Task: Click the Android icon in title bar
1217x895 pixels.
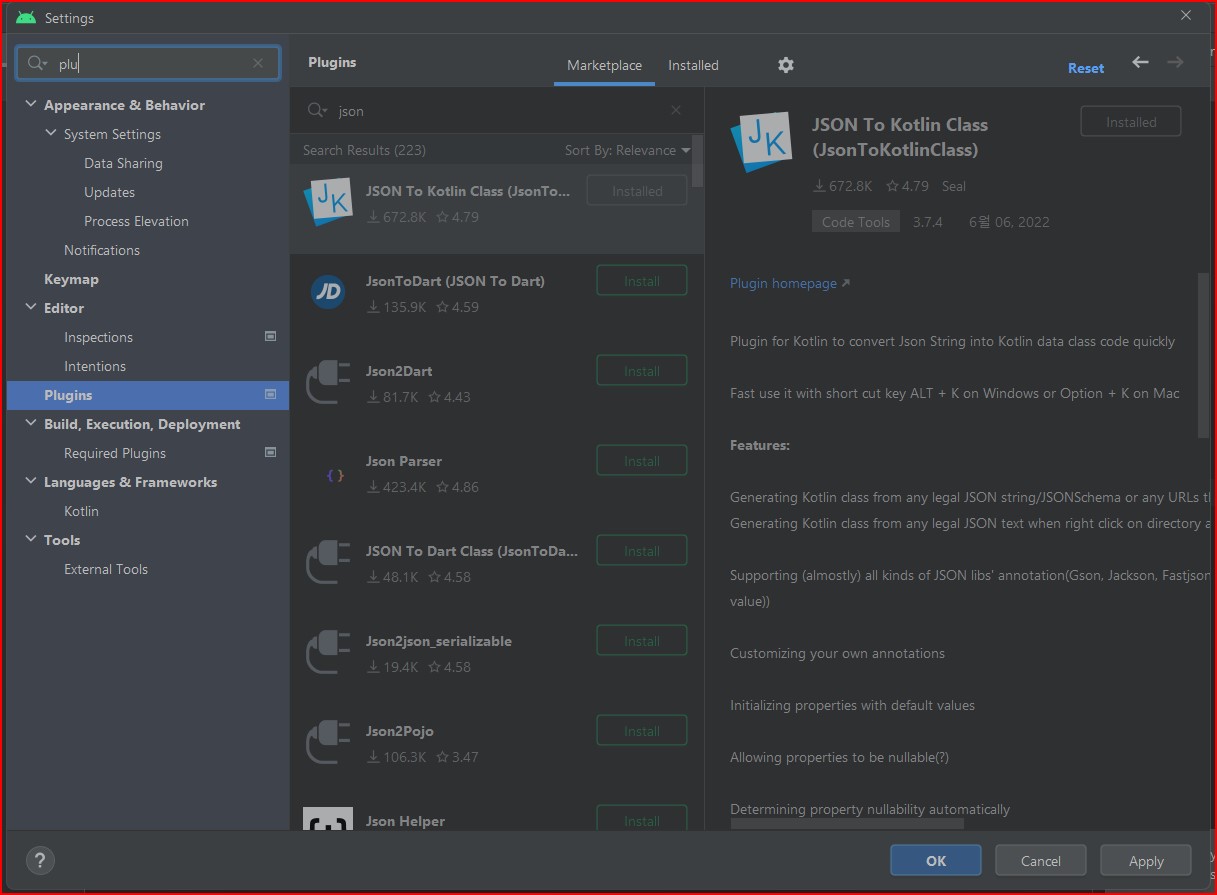Action: pos(26,18)
